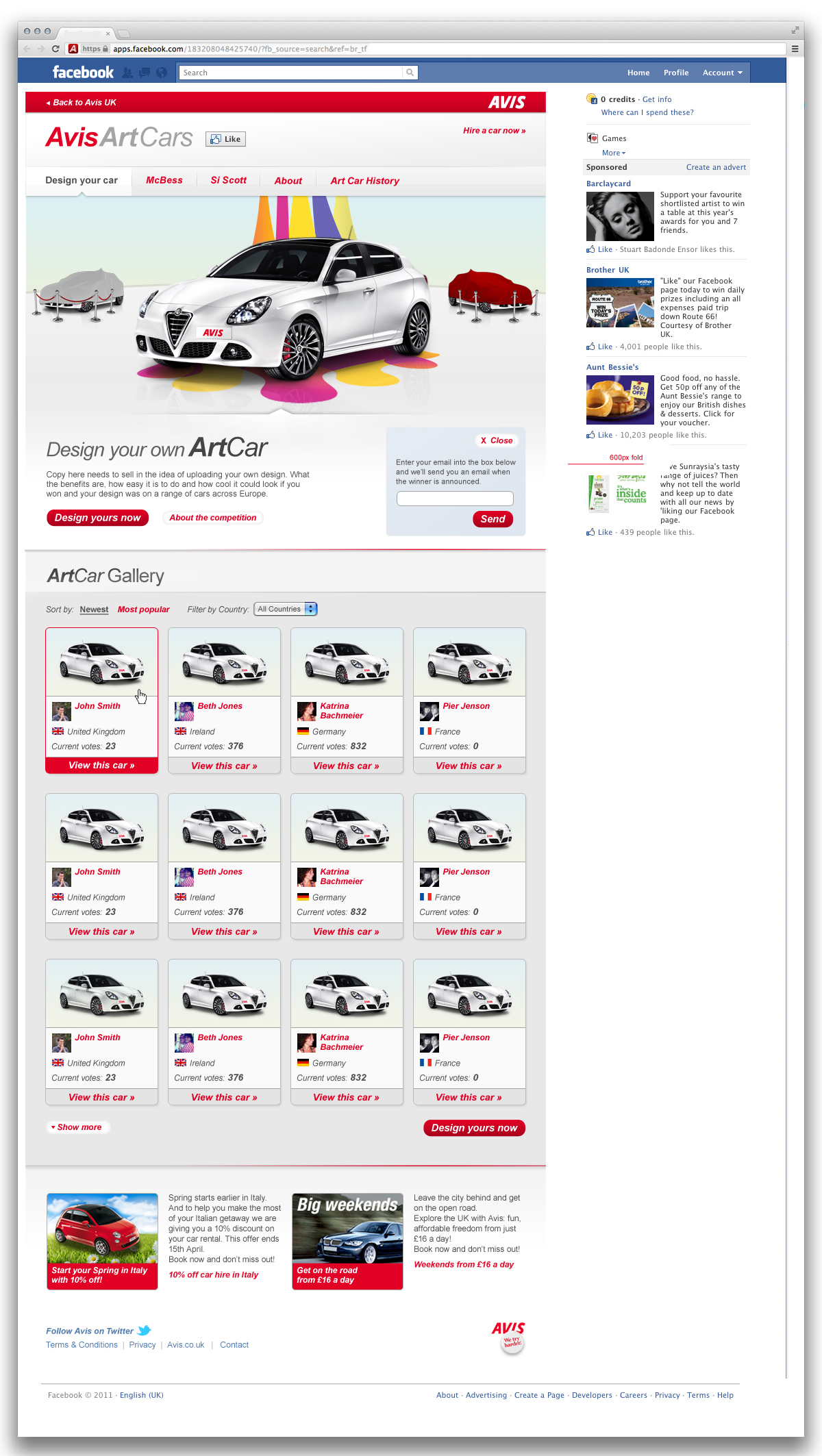This screenshot has height=1456, width=822.
Task: Click the Get info link
Action: click(657, 99)
